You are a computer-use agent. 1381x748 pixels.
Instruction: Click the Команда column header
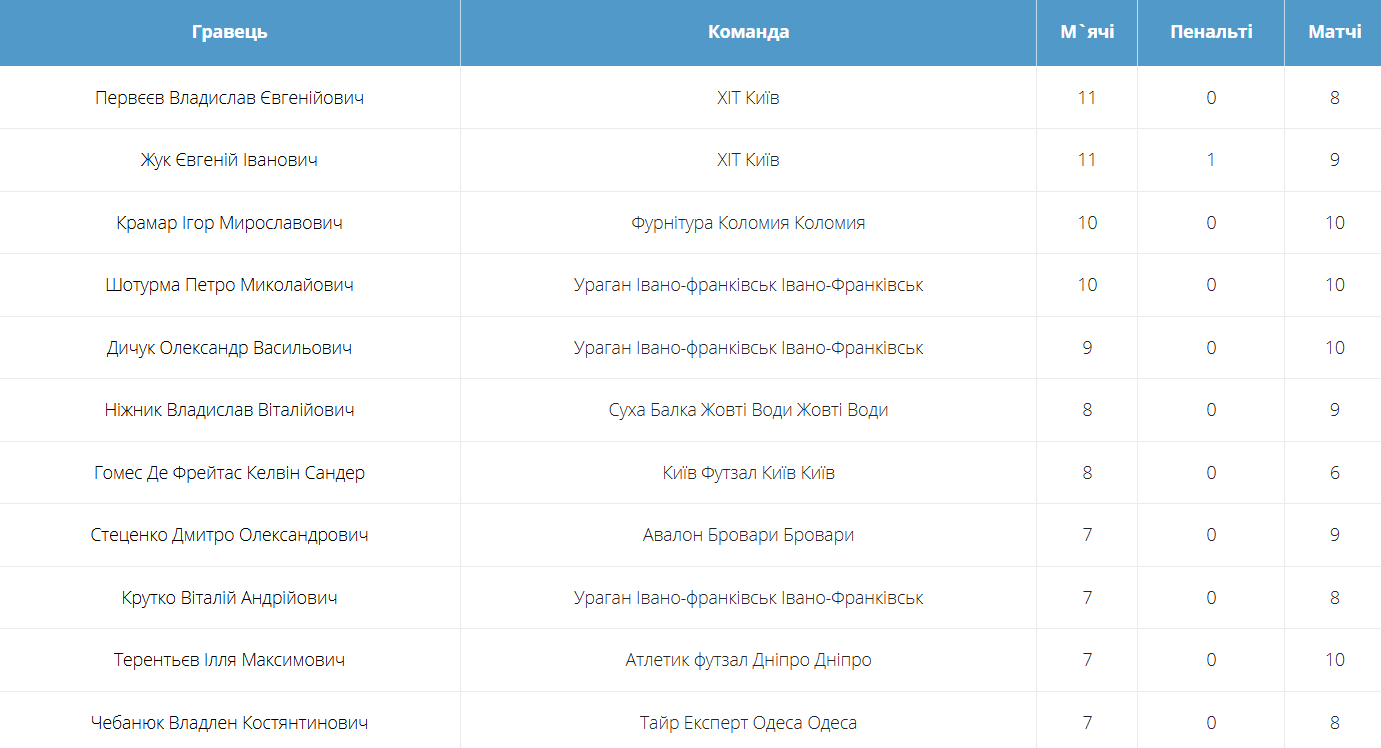(748, 32)
